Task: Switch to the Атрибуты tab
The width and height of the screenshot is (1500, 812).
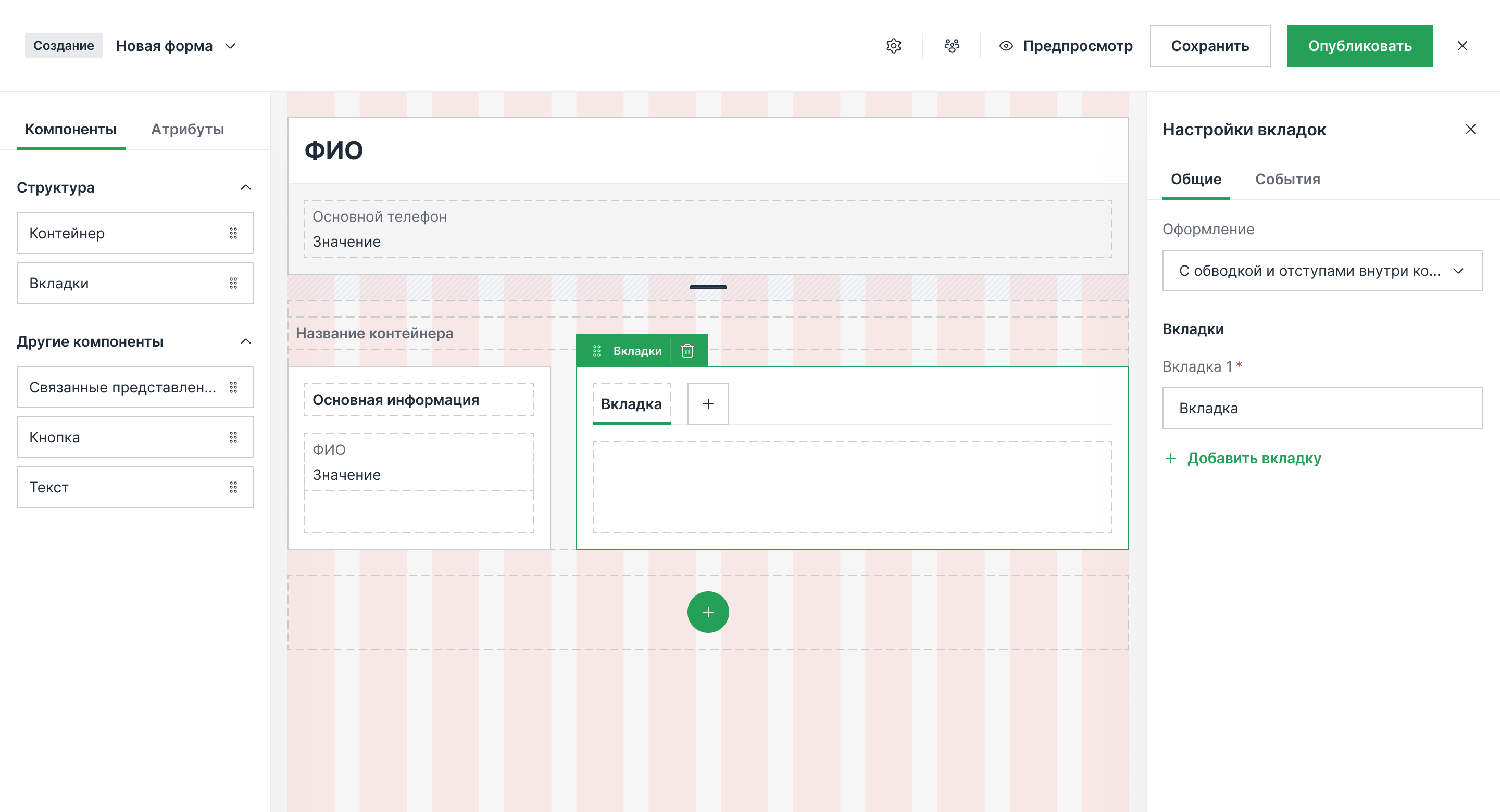Action: tap(187, 129)
